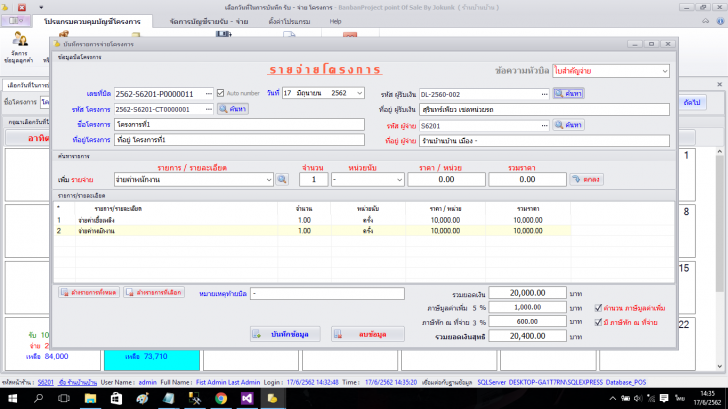Open Microsoft Store from the taskbar
The height and width of the screenshot is (409, 728).
coord(116,398)
